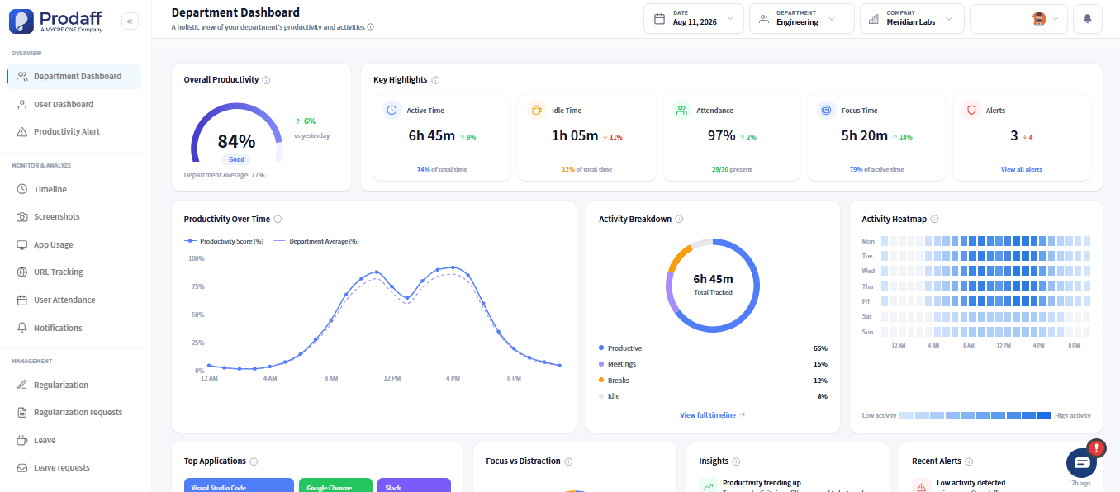
Task: Click info icon next to Overall Productivity
Action: coord(266,80)
